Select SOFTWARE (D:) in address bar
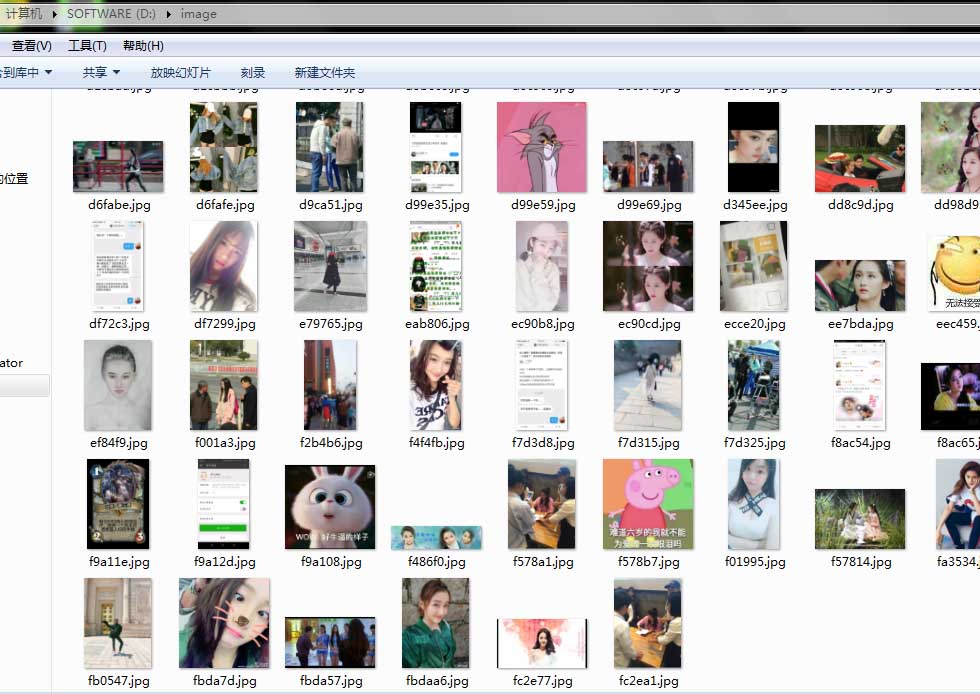The image size is (980, 694). click(111, 14)
